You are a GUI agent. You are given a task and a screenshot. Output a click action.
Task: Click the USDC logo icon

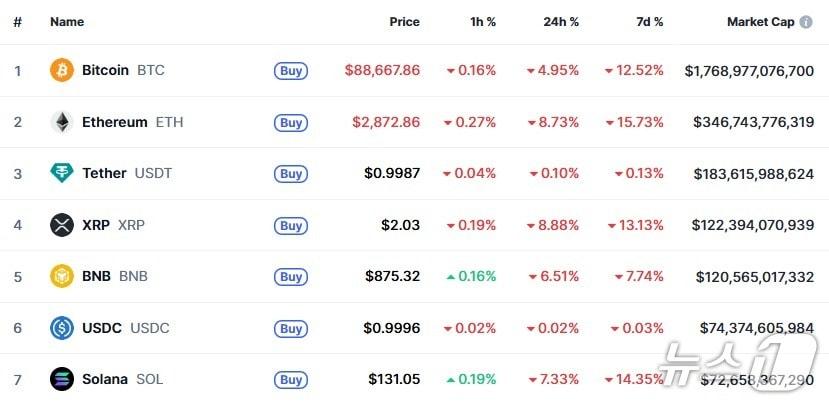pyautogui.click(x=62, y=328)
